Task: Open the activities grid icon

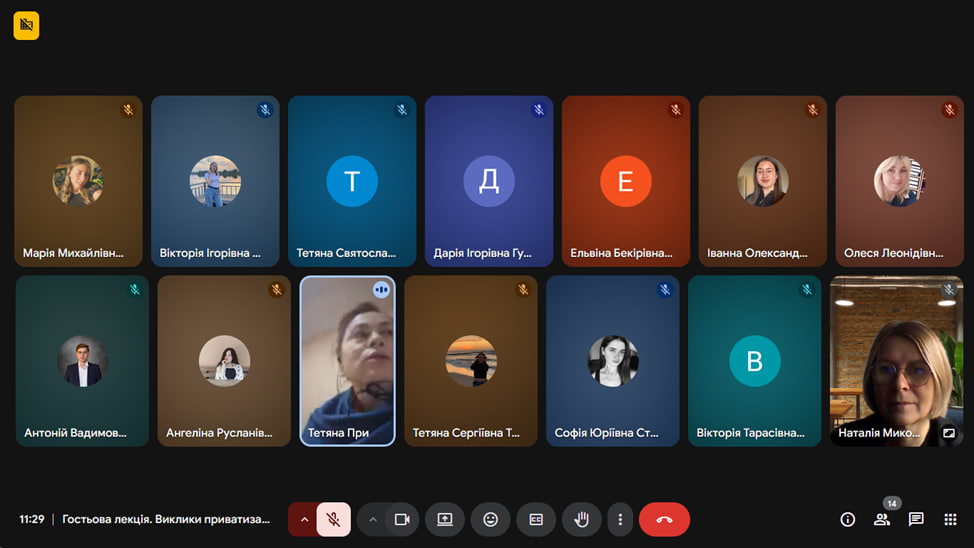Action: point(950,519)
